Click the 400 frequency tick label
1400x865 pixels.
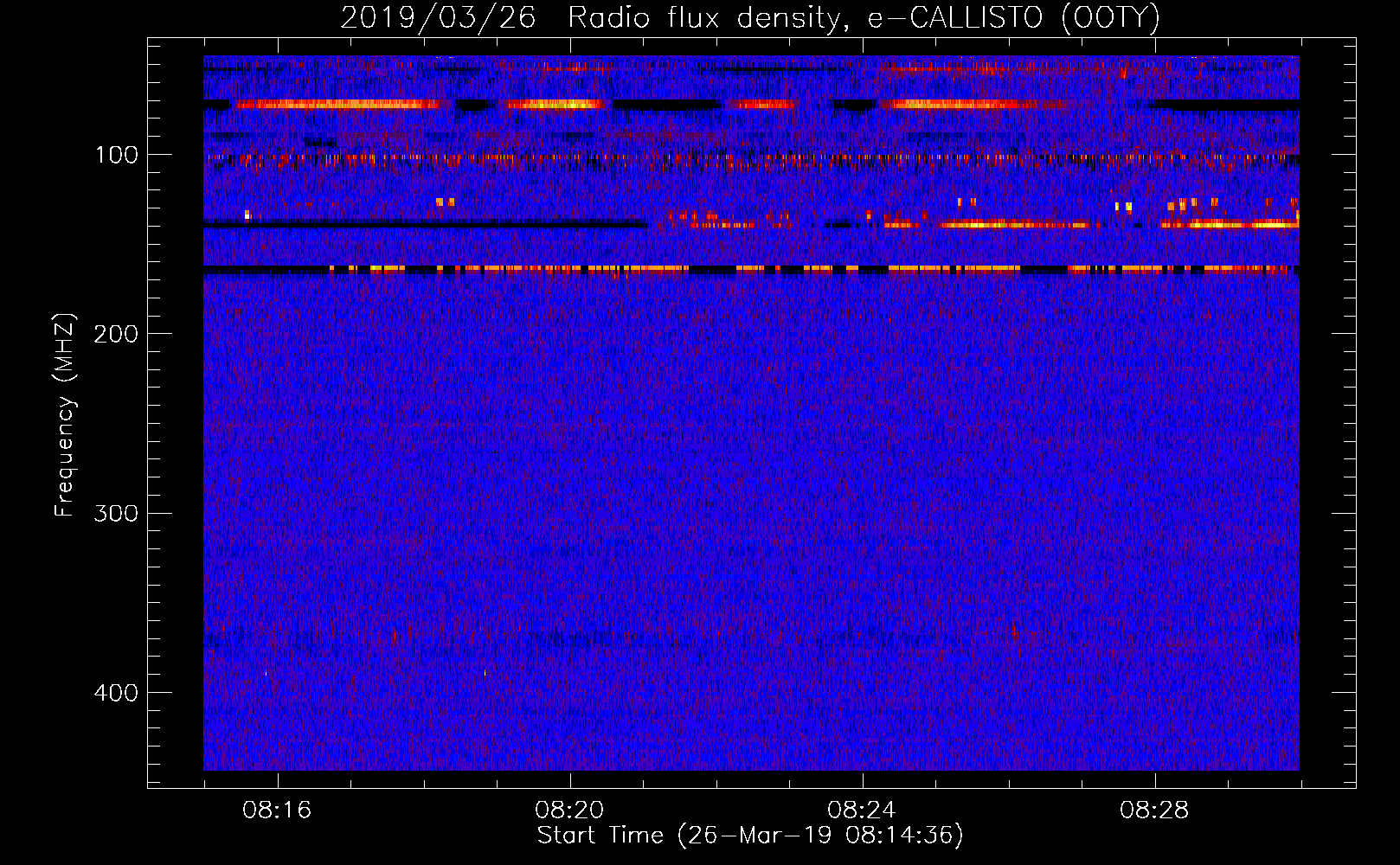(x=116, y=693)
